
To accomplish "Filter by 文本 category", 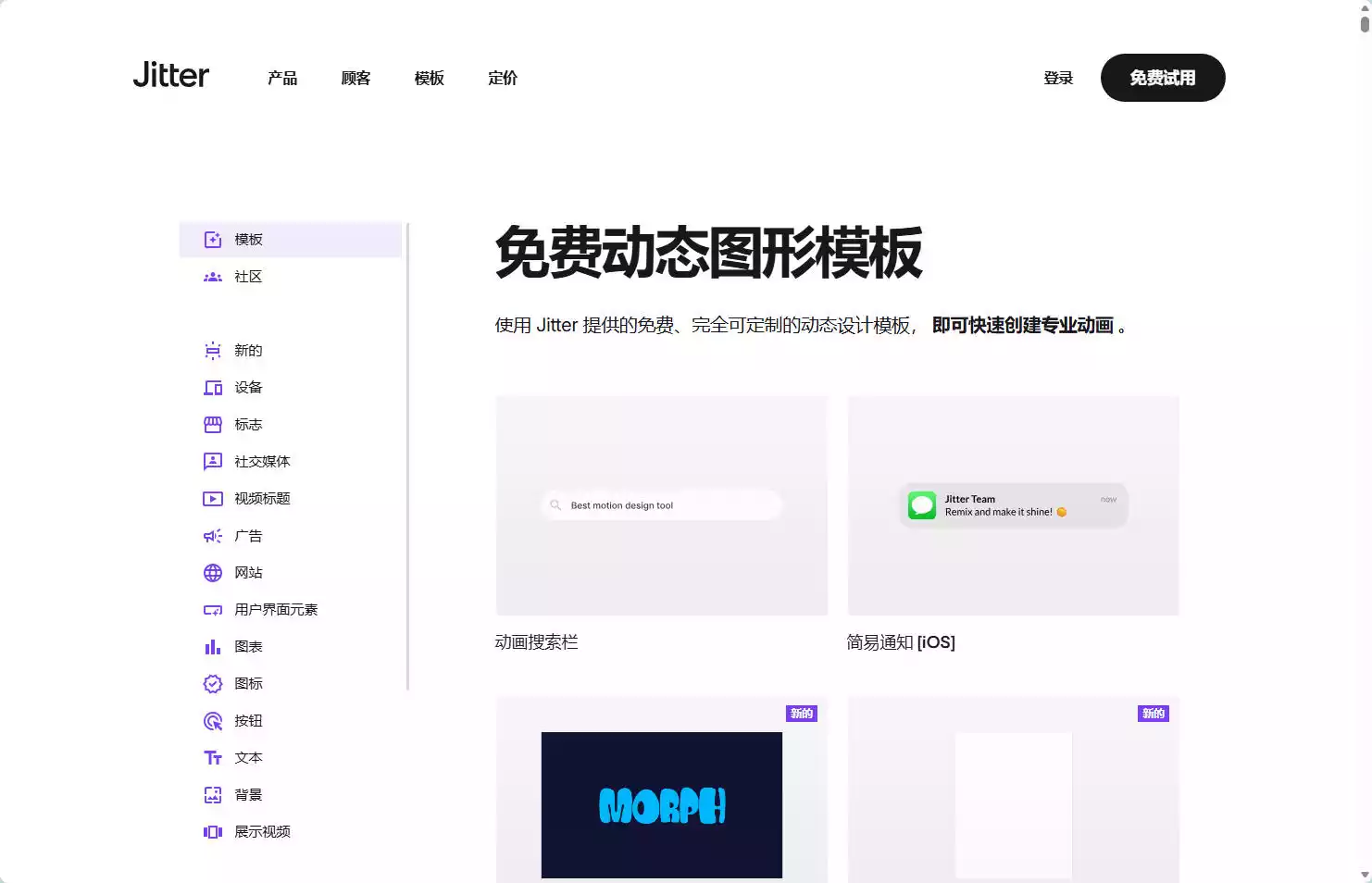I will click(291, 758).
